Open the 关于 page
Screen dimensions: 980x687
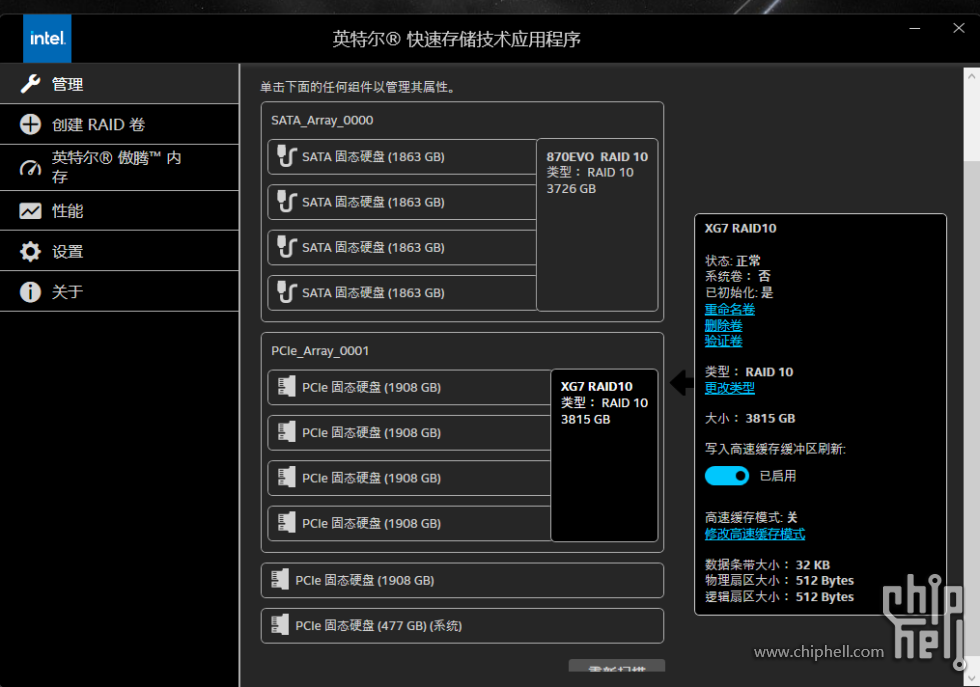click(x=119, y=291)
